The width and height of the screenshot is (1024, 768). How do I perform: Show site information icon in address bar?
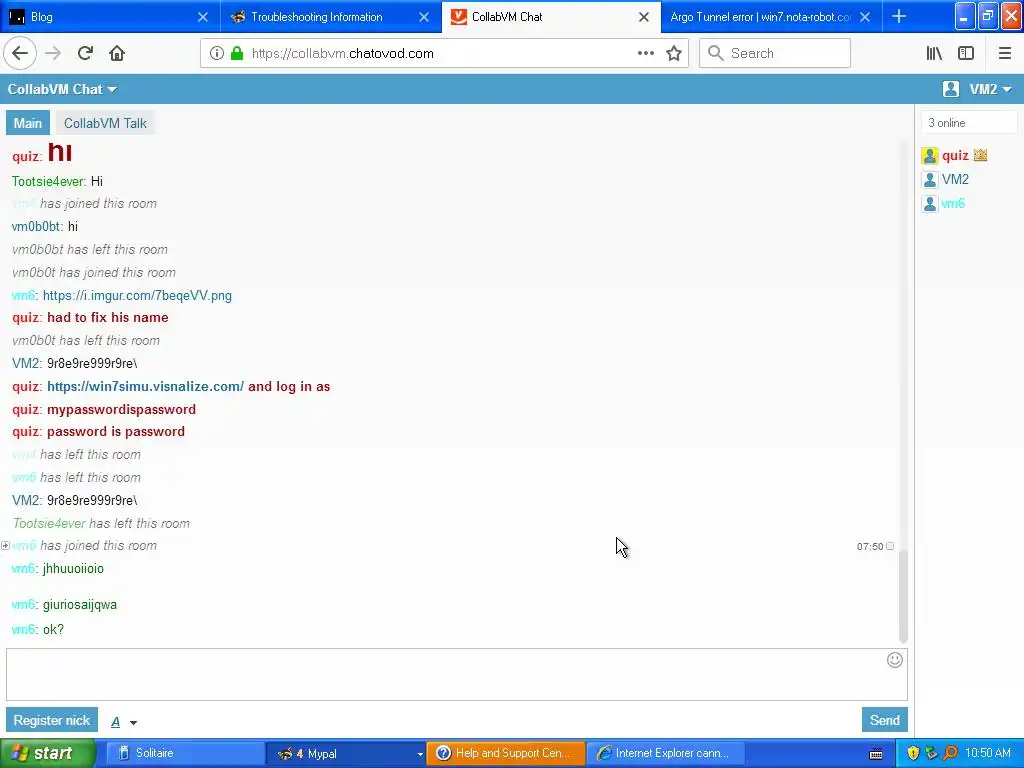[217, 54]
